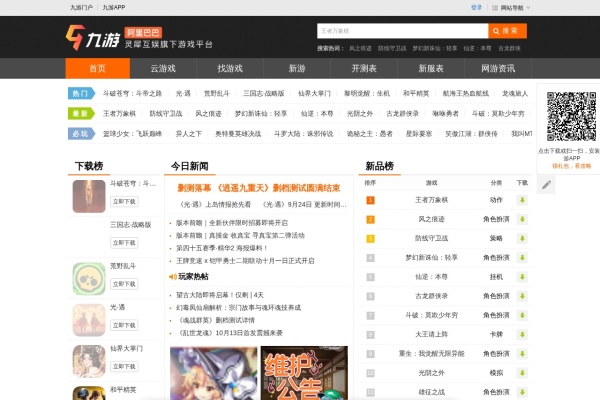600x400 pixels.
Task: Click the 斗破苍穹 game icon in 下载榜
Action: click(89, 196)
